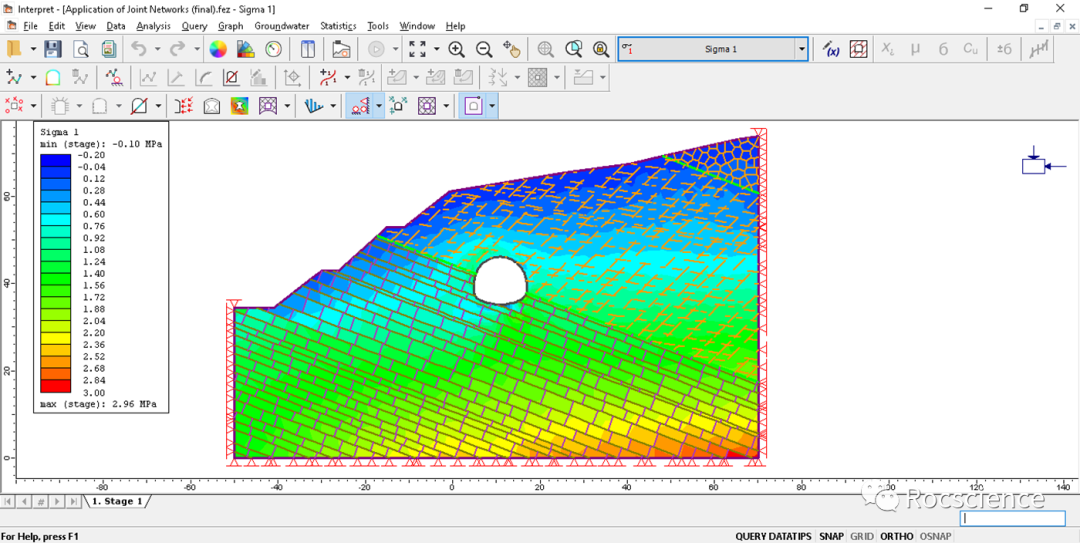Select the '1. Stage 1' tab
Screen dimensions: 1080x543
pos(118,501)
